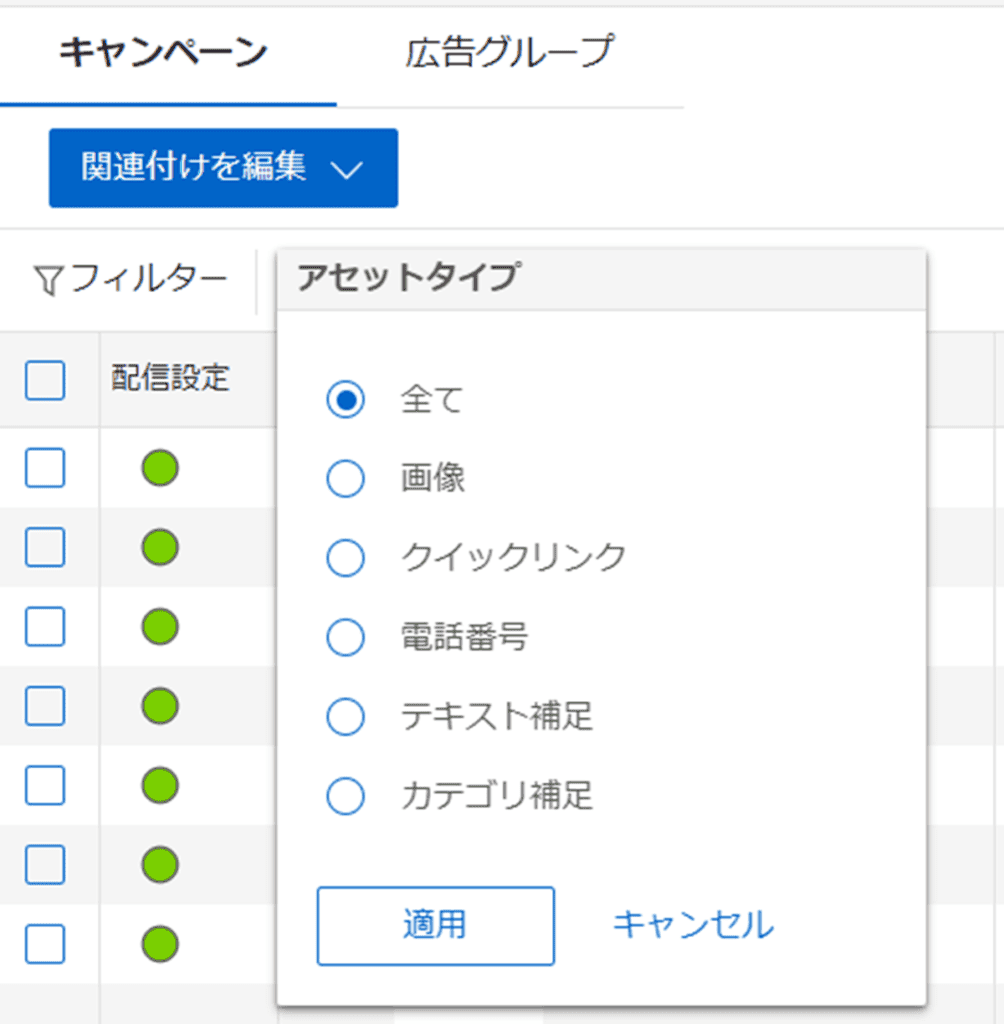The image size is (1004, 1024).
Task: Click the キャンセル link
Action: [693, 925]
